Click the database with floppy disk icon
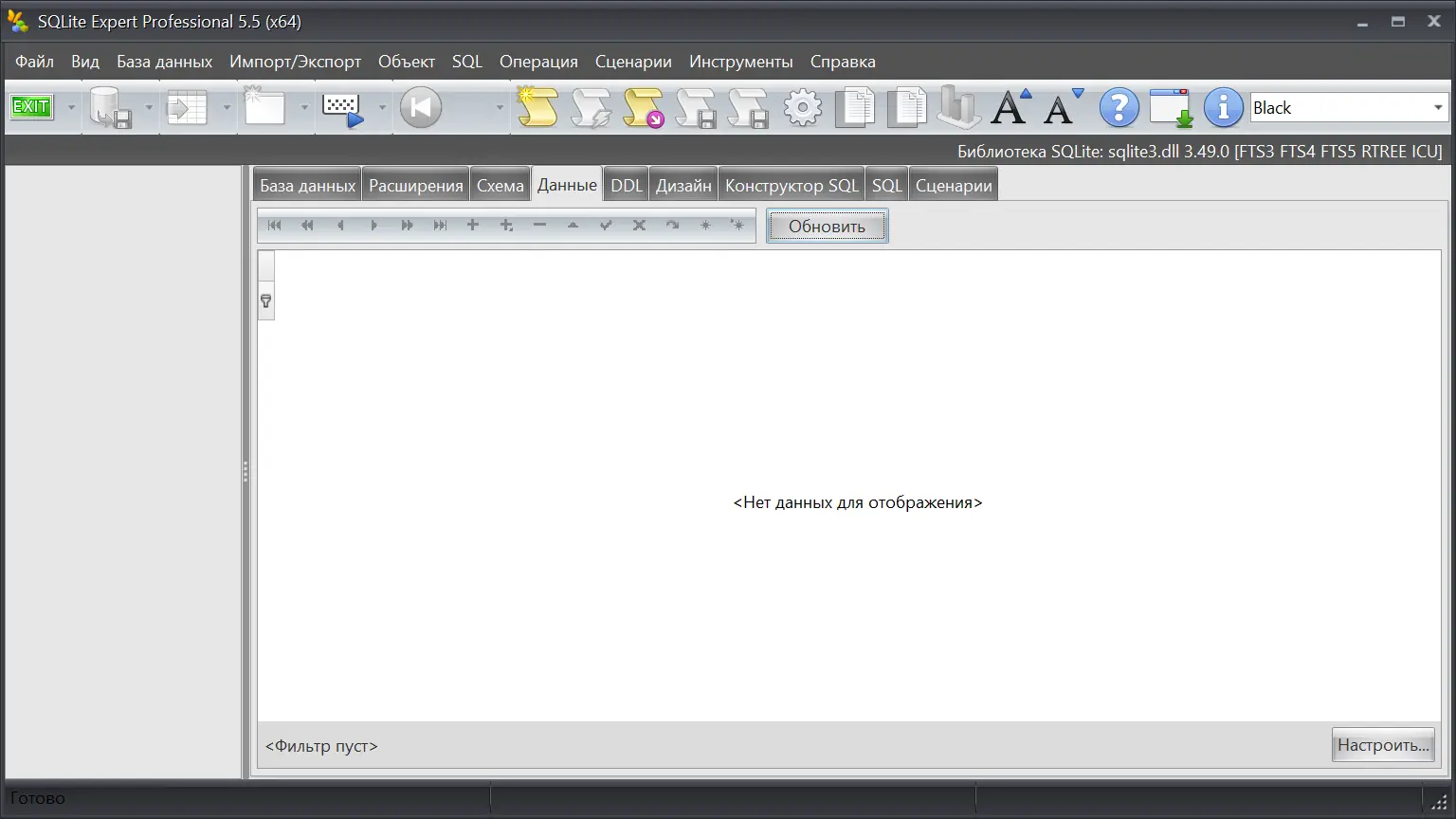1456x819 pixels. click(110, 107)
